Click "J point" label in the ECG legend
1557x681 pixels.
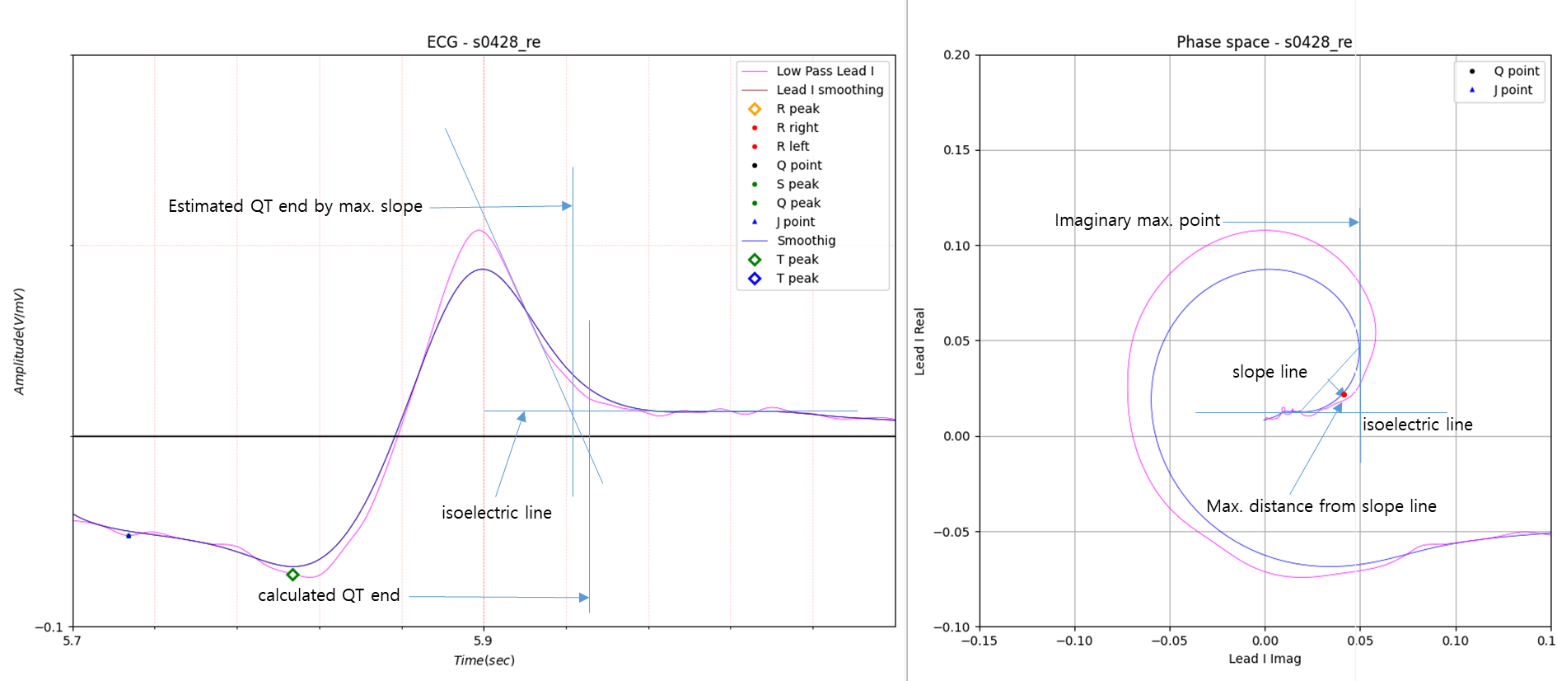(x=798, y=222)
